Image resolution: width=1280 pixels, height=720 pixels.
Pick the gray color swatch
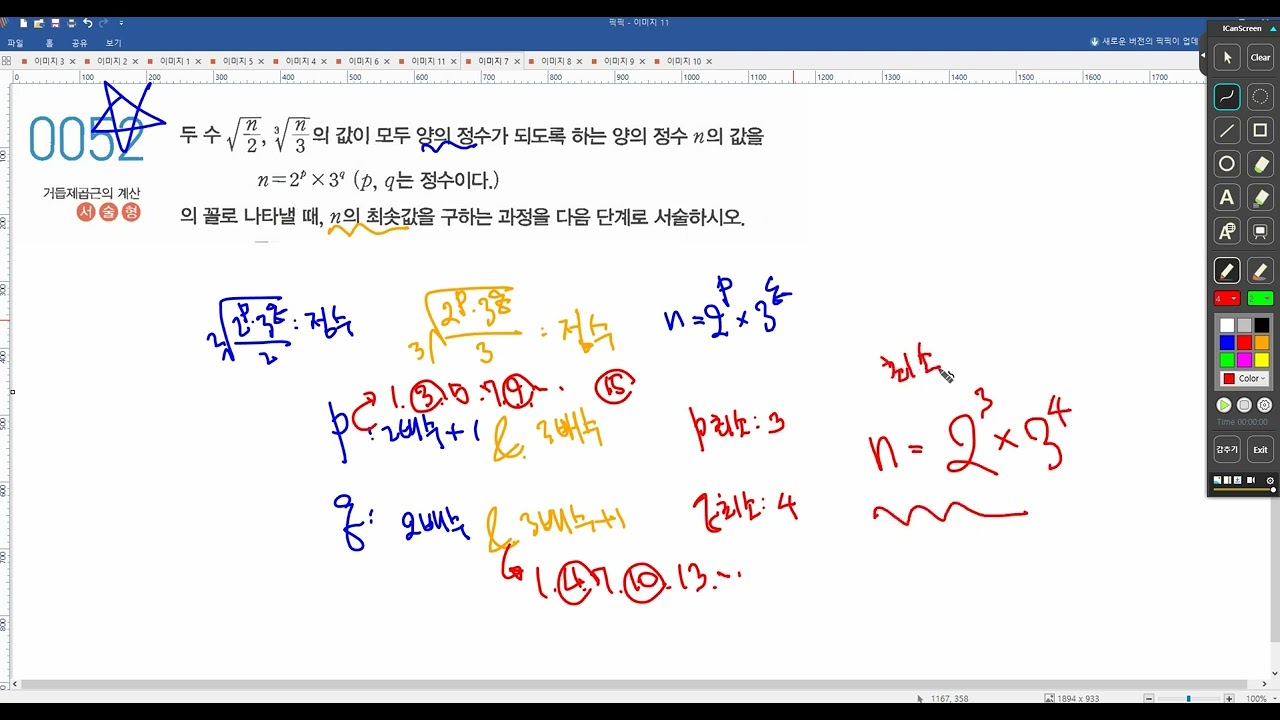tap(1244, 325)
